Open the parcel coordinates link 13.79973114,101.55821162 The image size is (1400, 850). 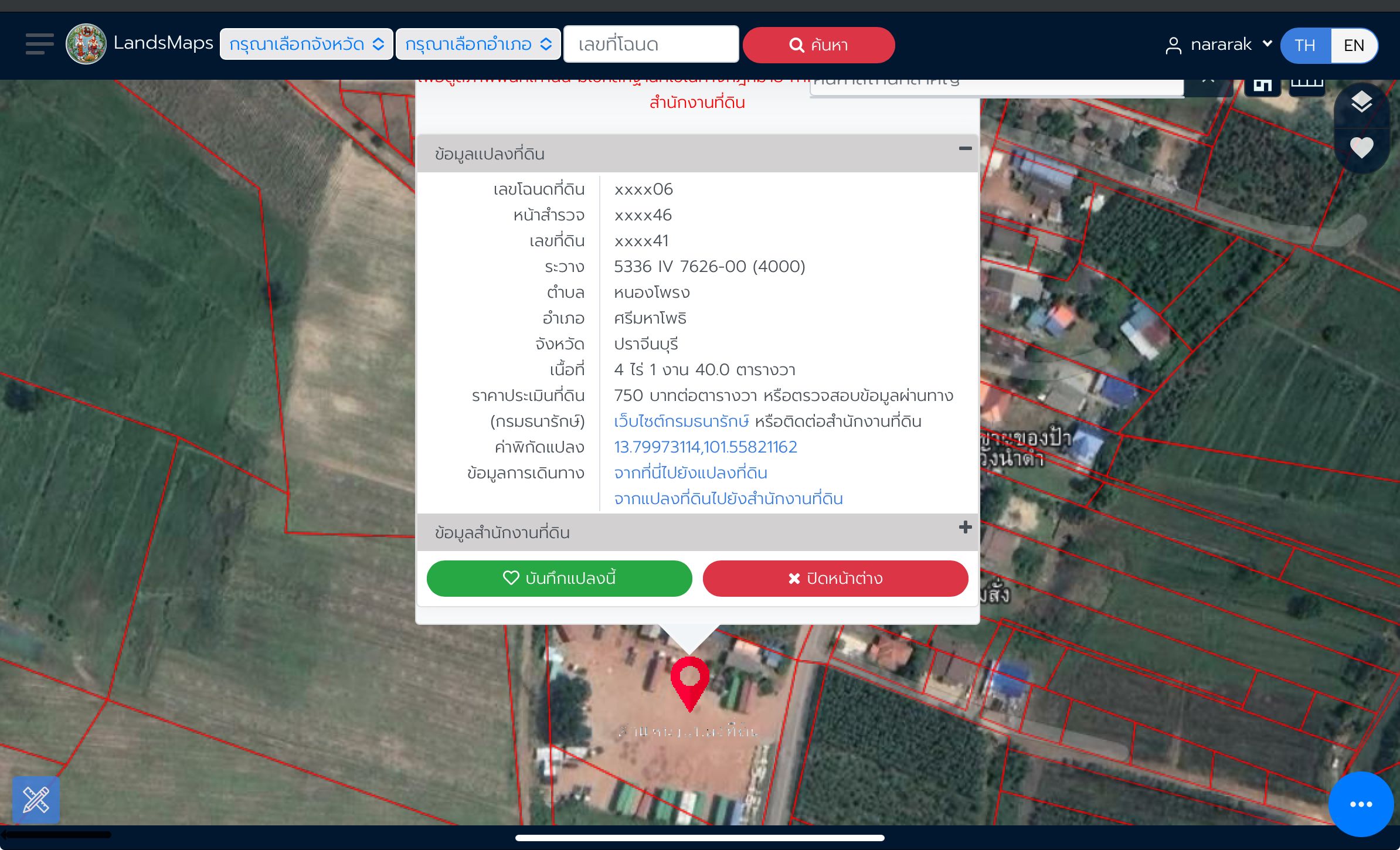[705, 447]
